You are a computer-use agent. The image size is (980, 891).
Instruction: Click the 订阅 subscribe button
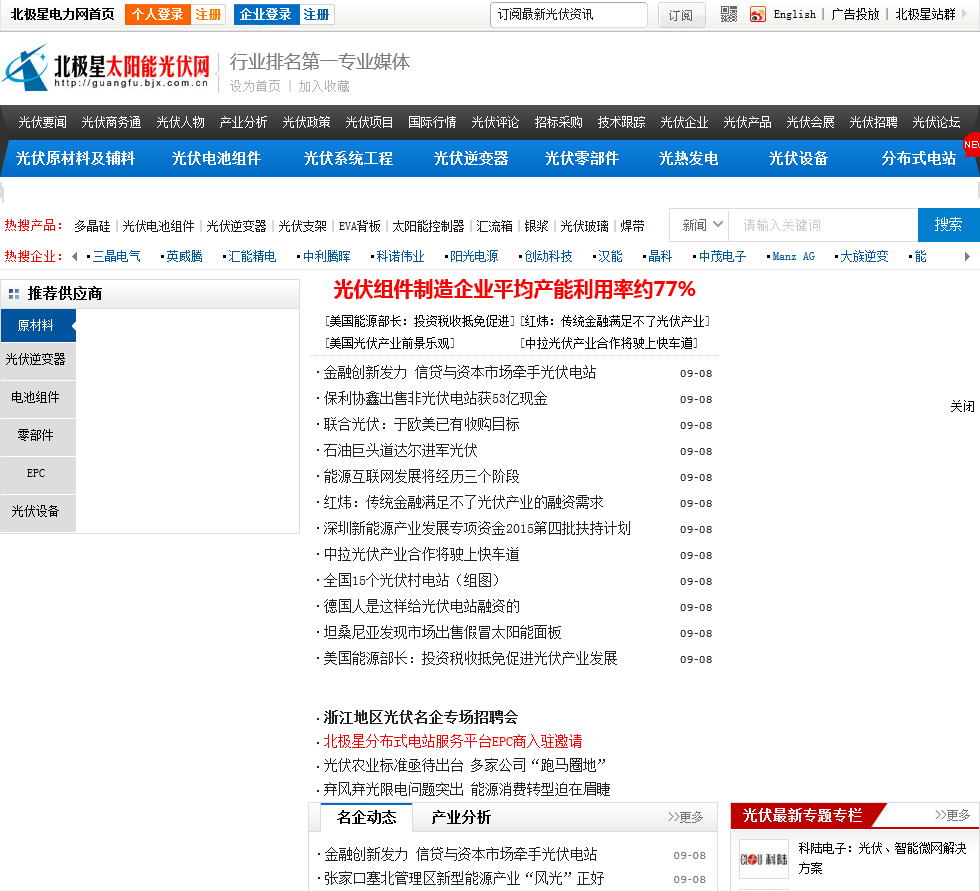[x=681, y=15]
